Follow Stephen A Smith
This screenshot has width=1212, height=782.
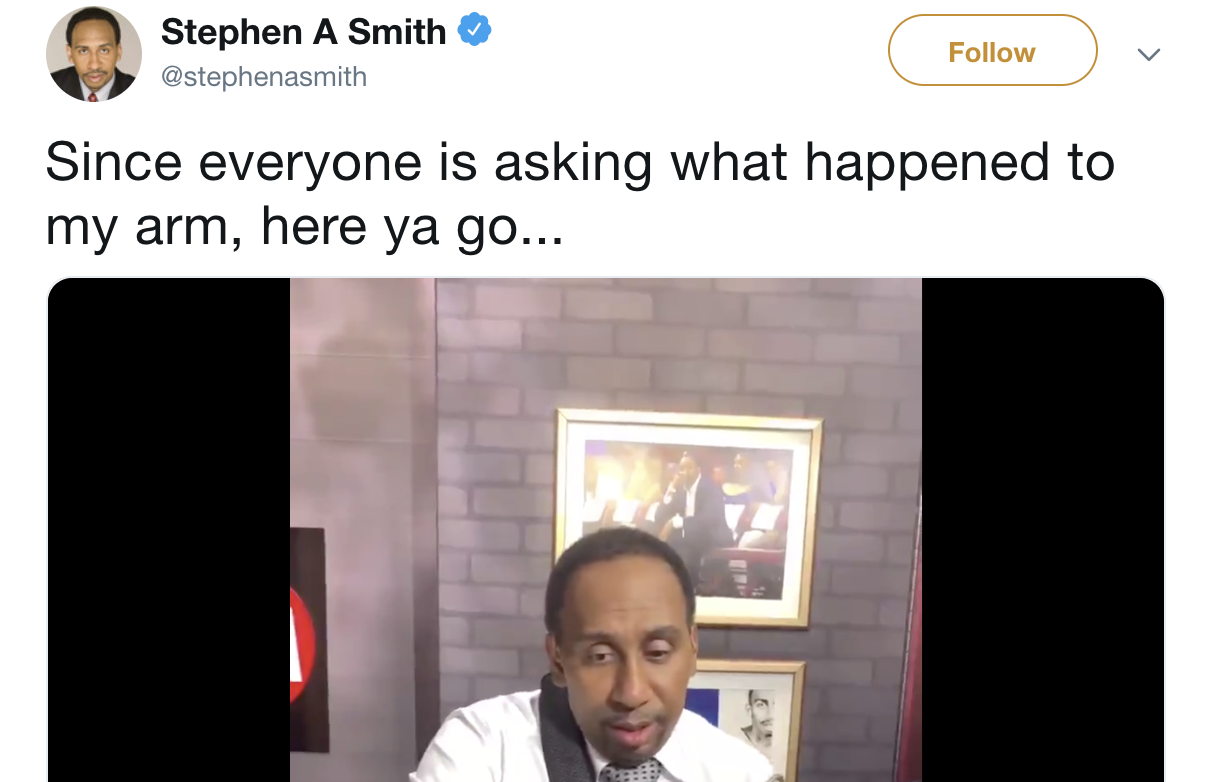[992, 50]
